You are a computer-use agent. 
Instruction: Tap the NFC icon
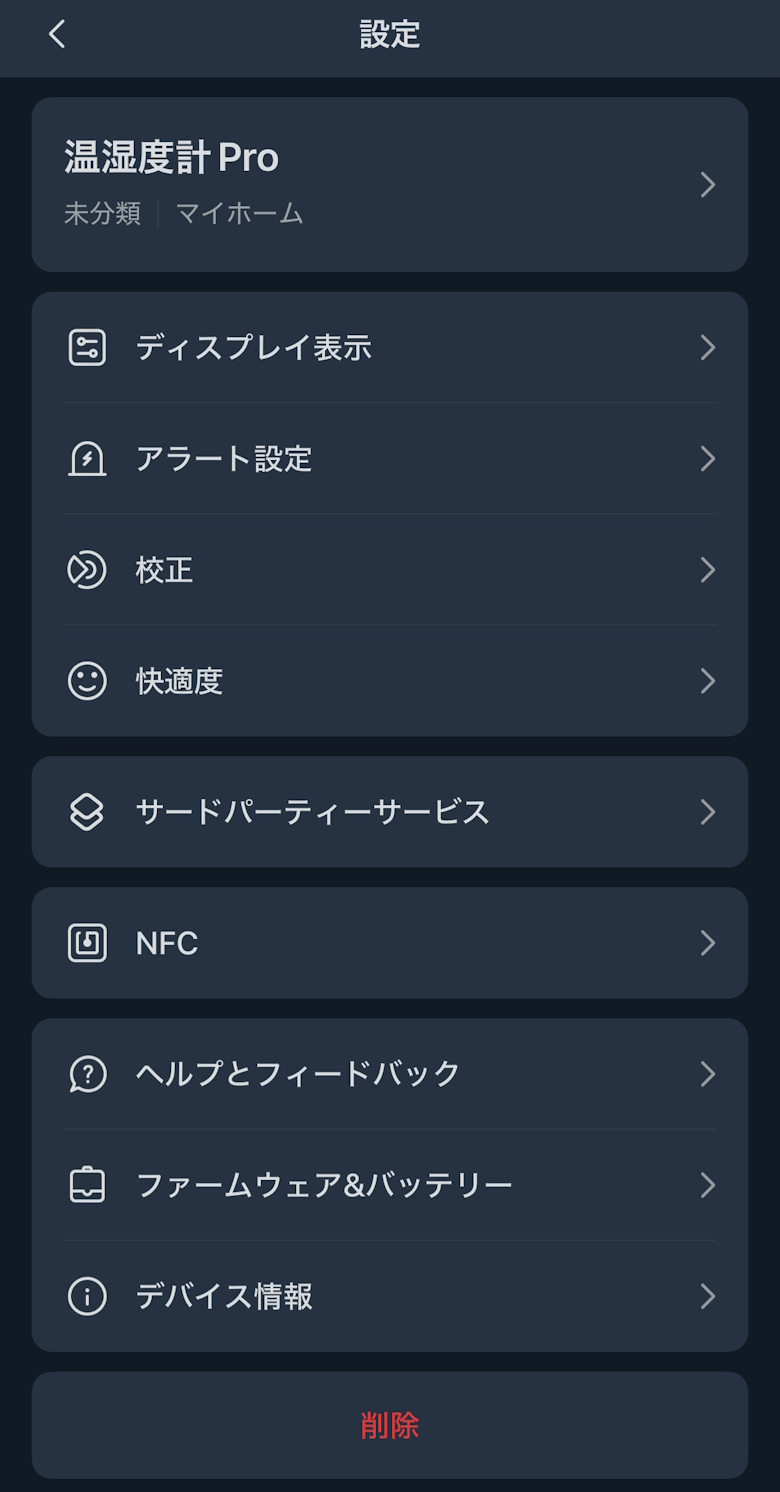[x=87, y=943]
